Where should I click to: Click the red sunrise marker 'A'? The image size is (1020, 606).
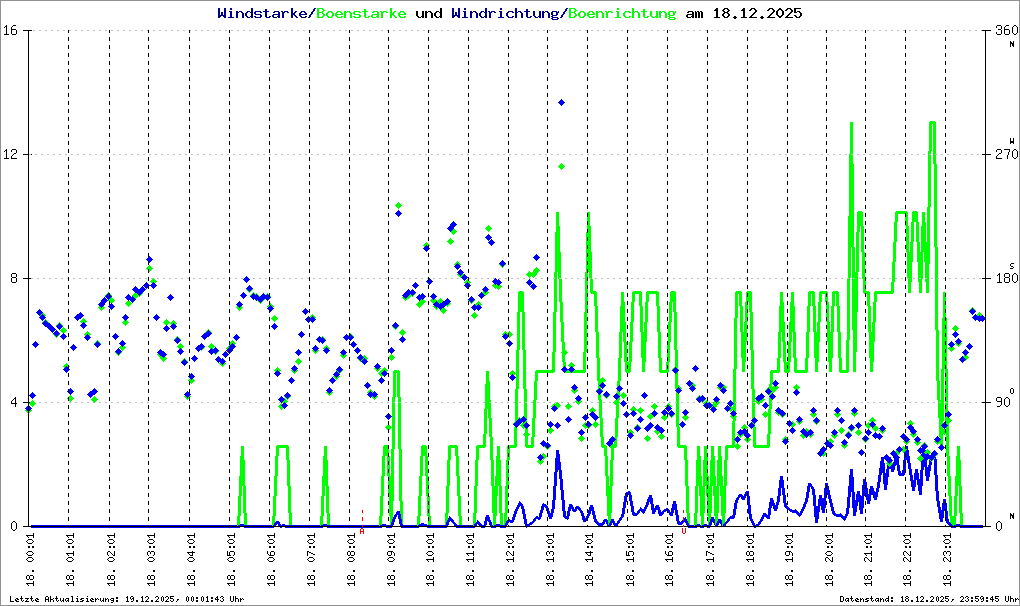point(362,531)
